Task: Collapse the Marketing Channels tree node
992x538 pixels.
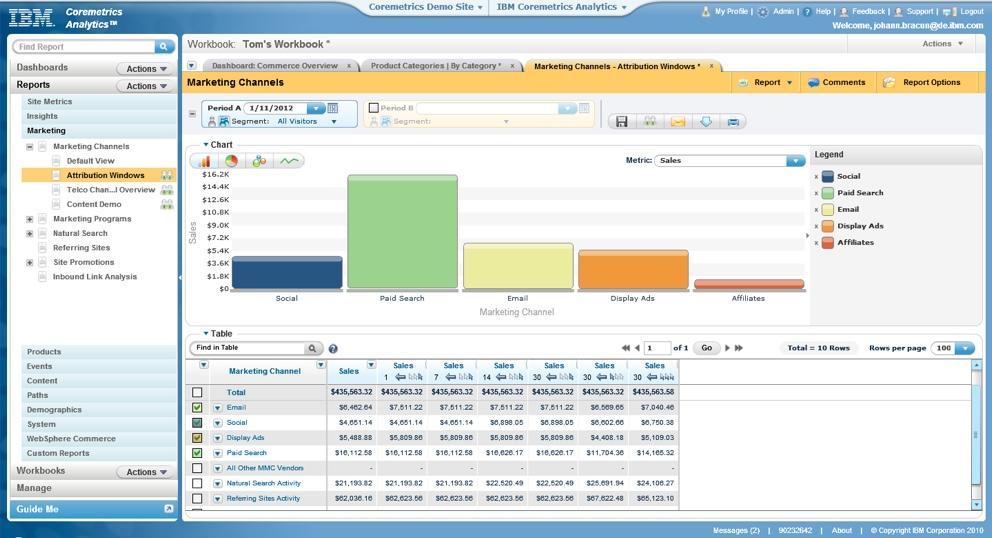Action: (29, 147)
